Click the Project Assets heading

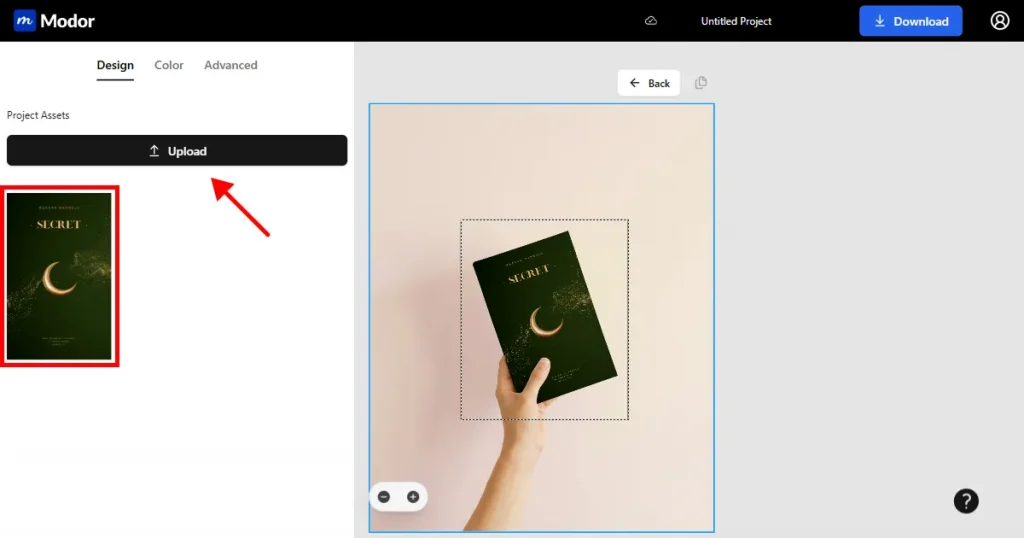tap(38, 115)
